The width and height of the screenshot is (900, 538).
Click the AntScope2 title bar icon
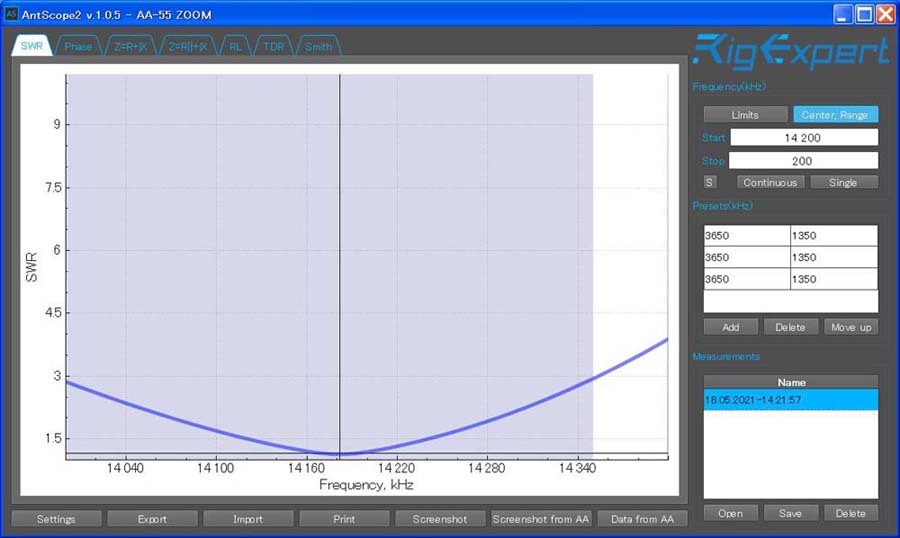click(x=12, y=14)
